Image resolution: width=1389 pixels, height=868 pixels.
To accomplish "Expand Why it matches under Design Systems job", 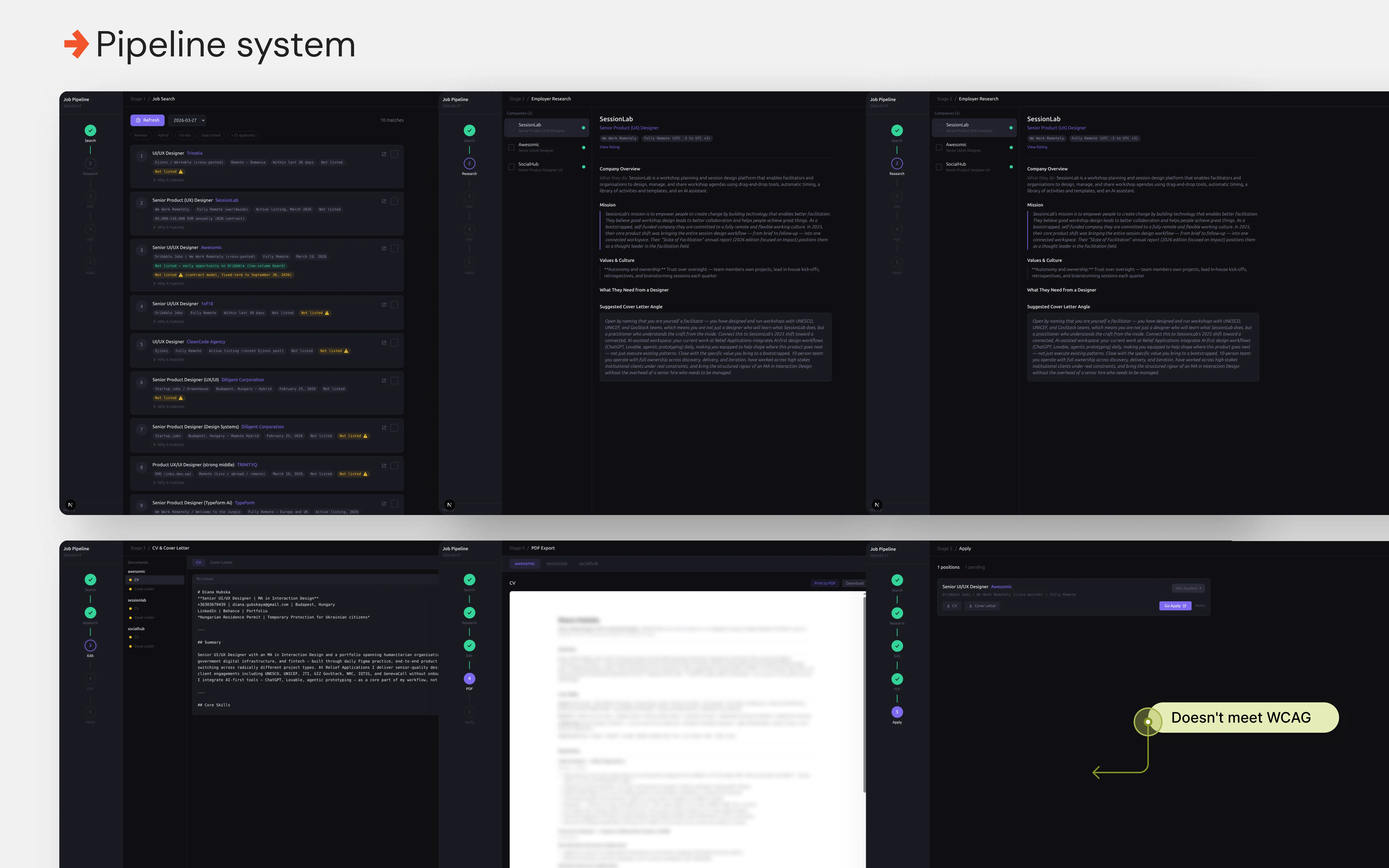I will [169, 444].
